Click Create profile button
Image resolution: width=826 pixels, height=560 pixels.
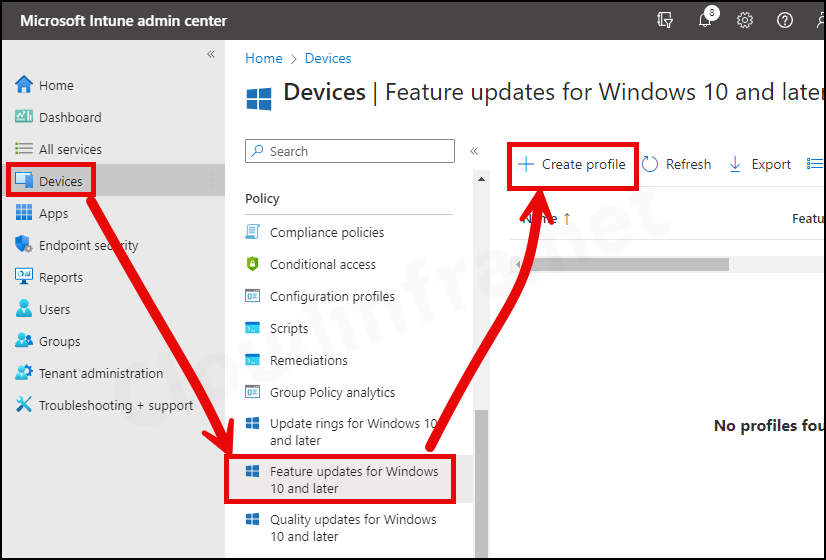click(x=572, y=164)
